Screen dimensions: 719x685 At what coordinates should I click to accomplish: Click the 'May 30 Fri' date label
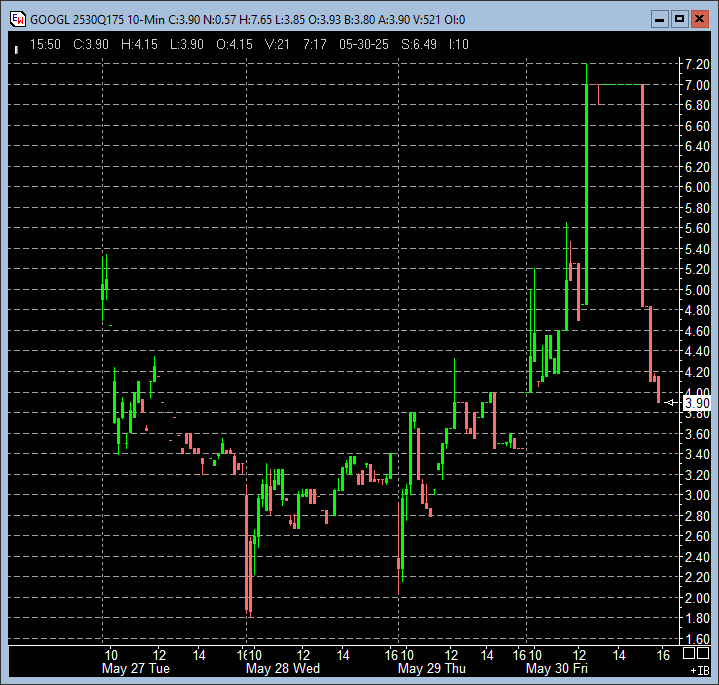pyautogui.click(x=557, y=668)
